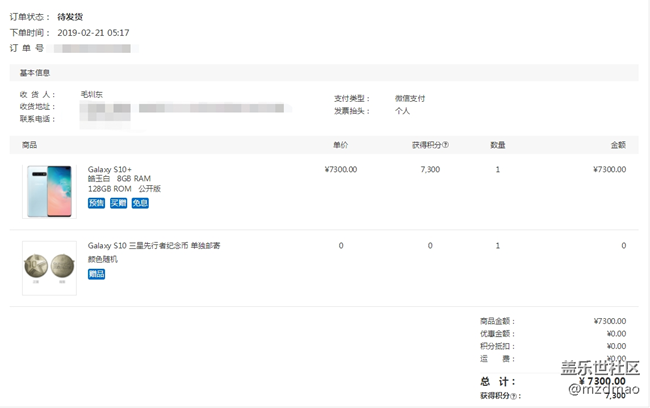Click the 免息 tag badge
Image resolution: width=650 pixels, height=408 pixels.
pos(140,203)
